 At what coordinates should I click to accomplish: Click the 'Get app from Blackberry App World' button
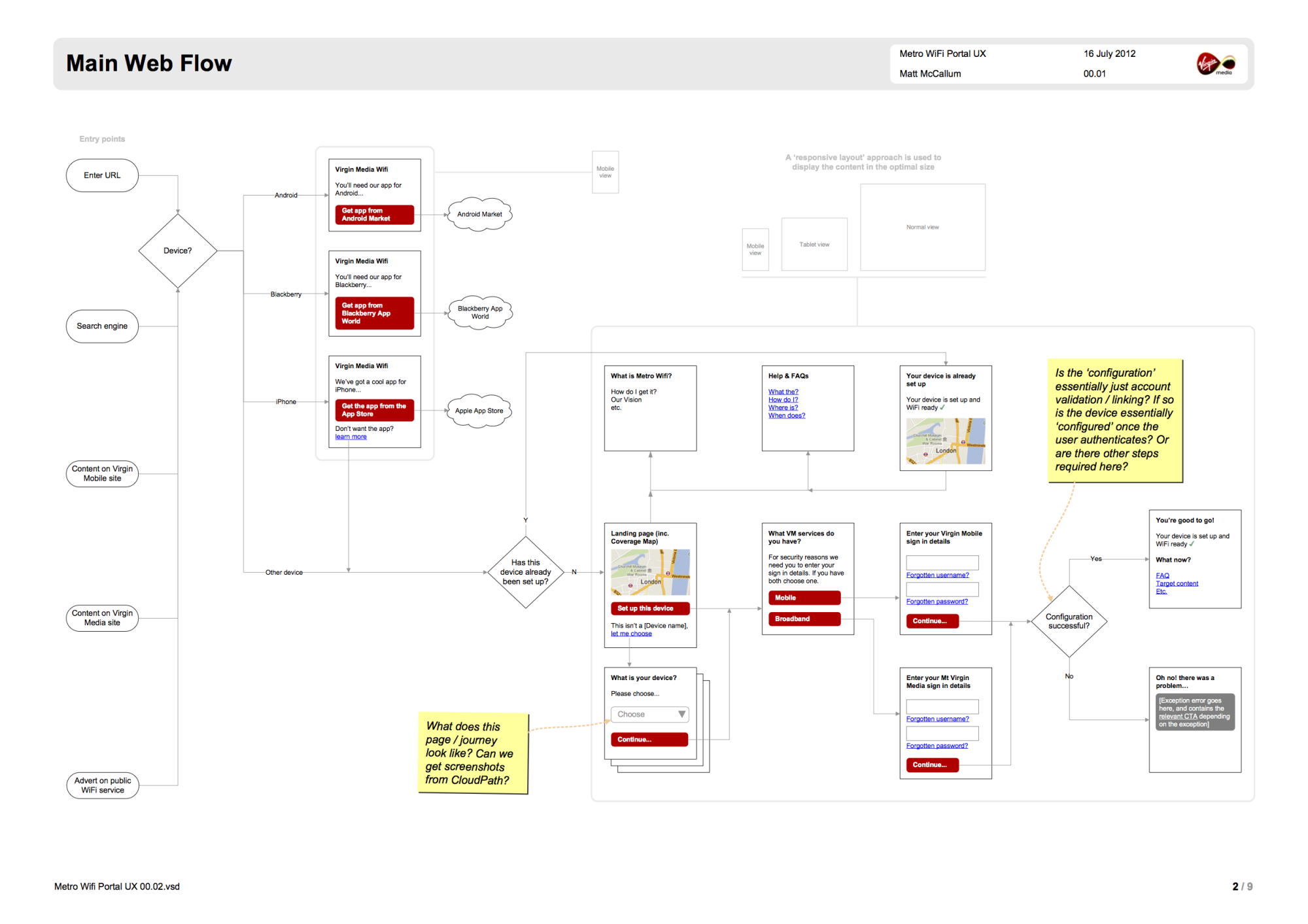coord(374,313)
